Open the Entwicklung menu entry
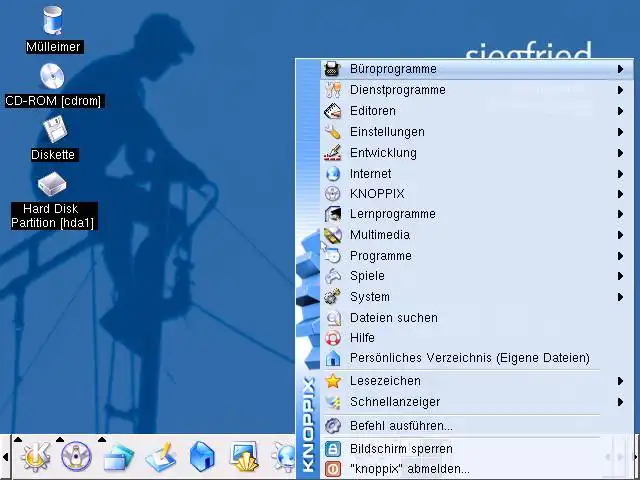The width and height of the screenshot is (640, 480). coord(477,153)
